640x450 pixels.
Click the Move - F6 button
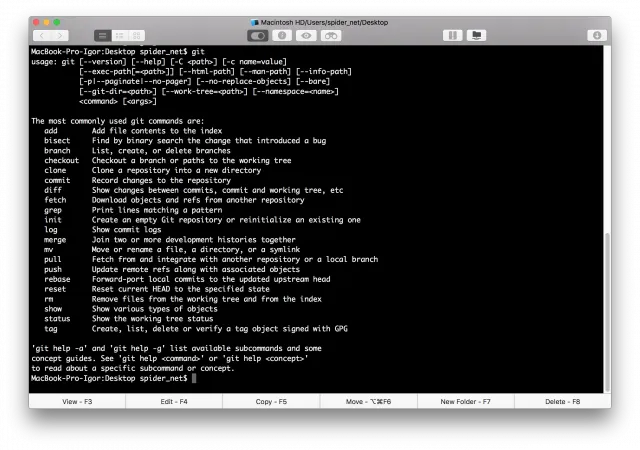(x=368, y=401)
